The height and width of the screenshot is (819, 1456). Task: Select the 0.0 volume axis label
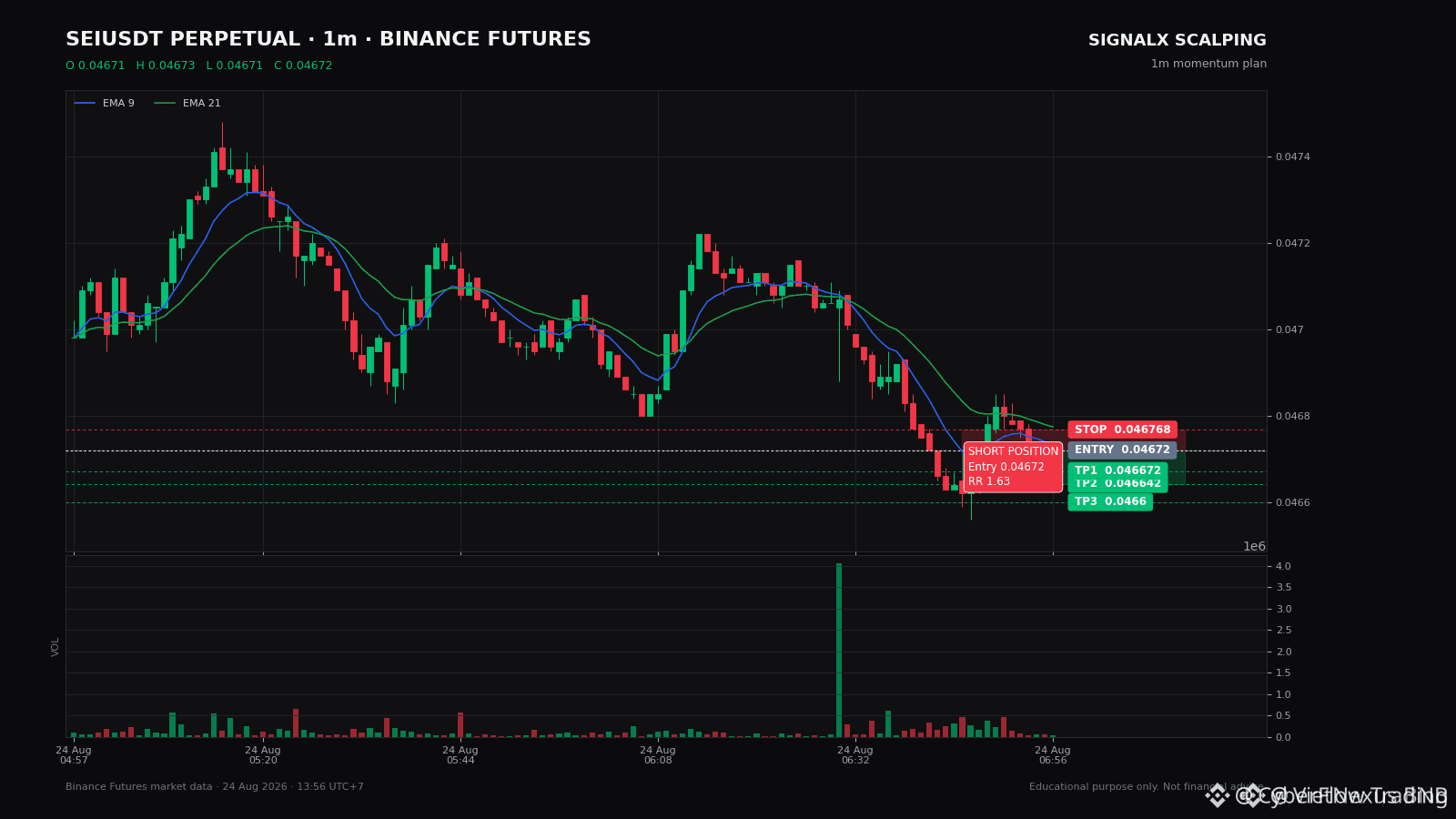coord(1283,738)
